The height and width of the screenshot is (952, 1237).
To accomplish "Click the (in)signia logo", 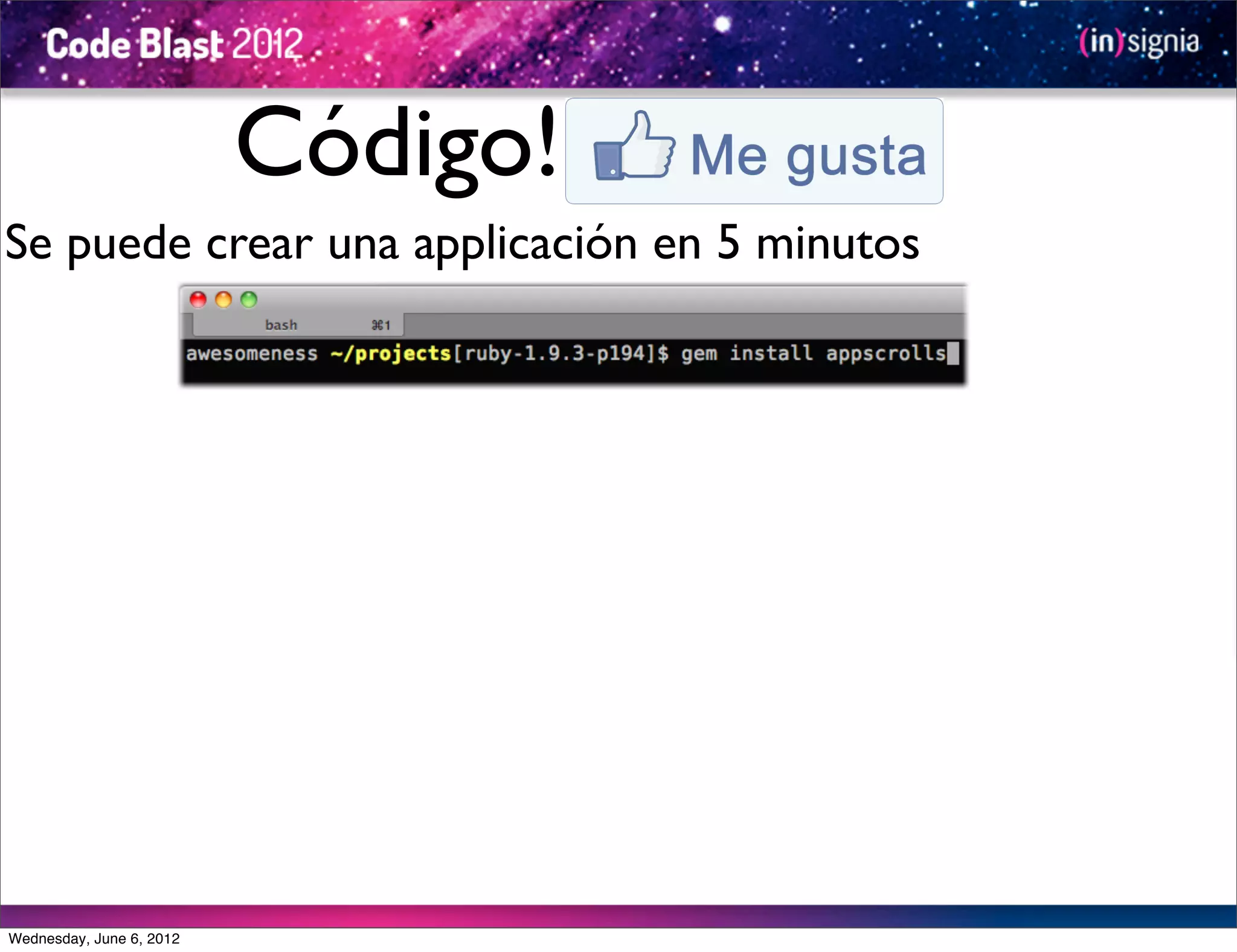I will [x=1139, y=42].
